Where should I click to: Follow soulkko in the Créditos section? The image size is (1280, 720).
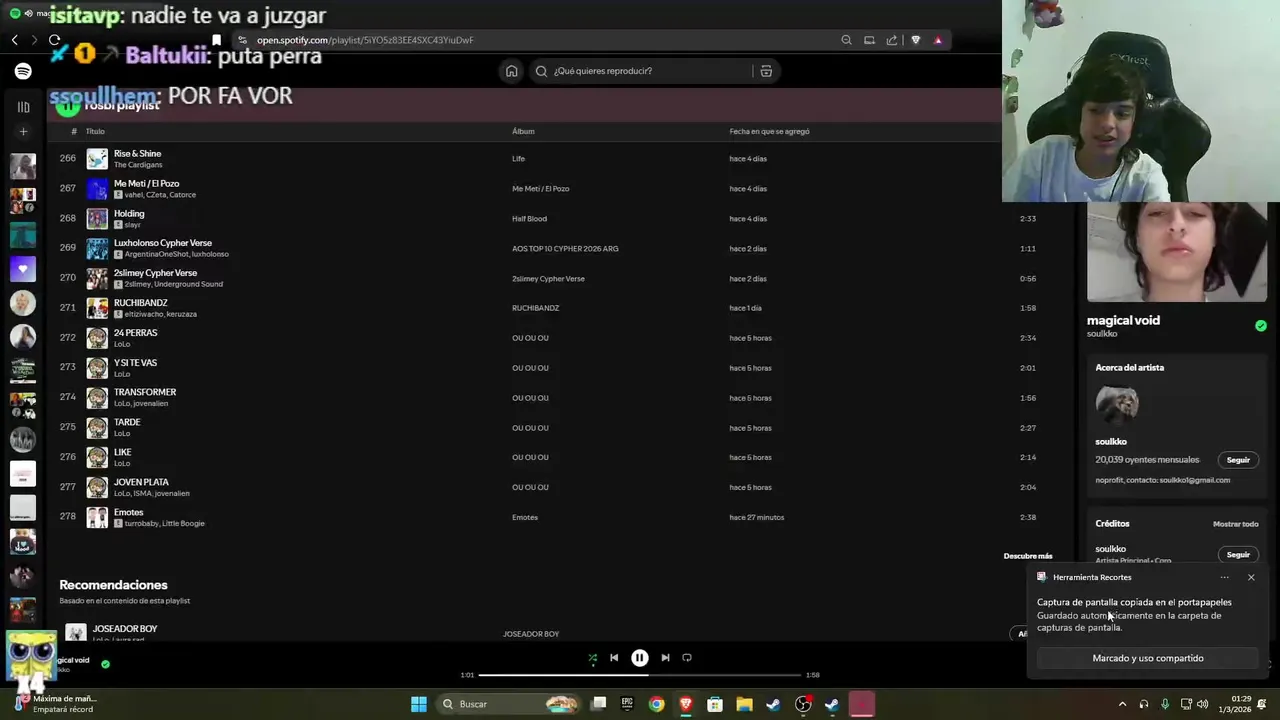pos(1238,555)
